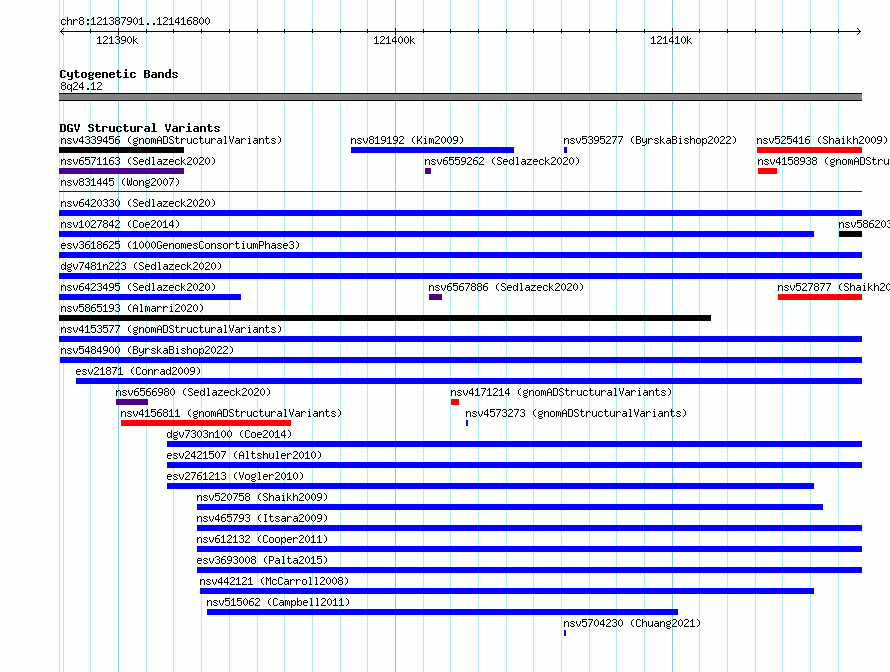Select the 8q24.12 band label
The image size is (890, 672).
tap(81, 86)
